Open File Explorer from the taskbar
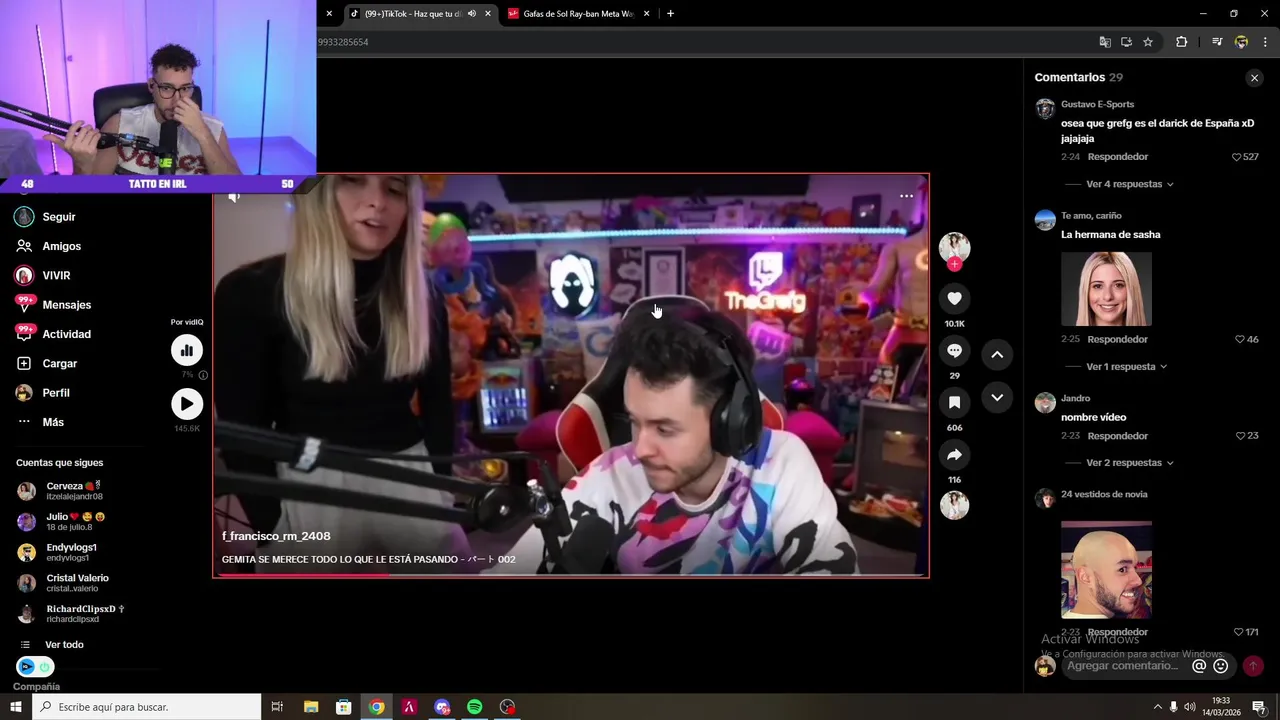The width and height of the screenshot is (1280, 720). [311, 707]
